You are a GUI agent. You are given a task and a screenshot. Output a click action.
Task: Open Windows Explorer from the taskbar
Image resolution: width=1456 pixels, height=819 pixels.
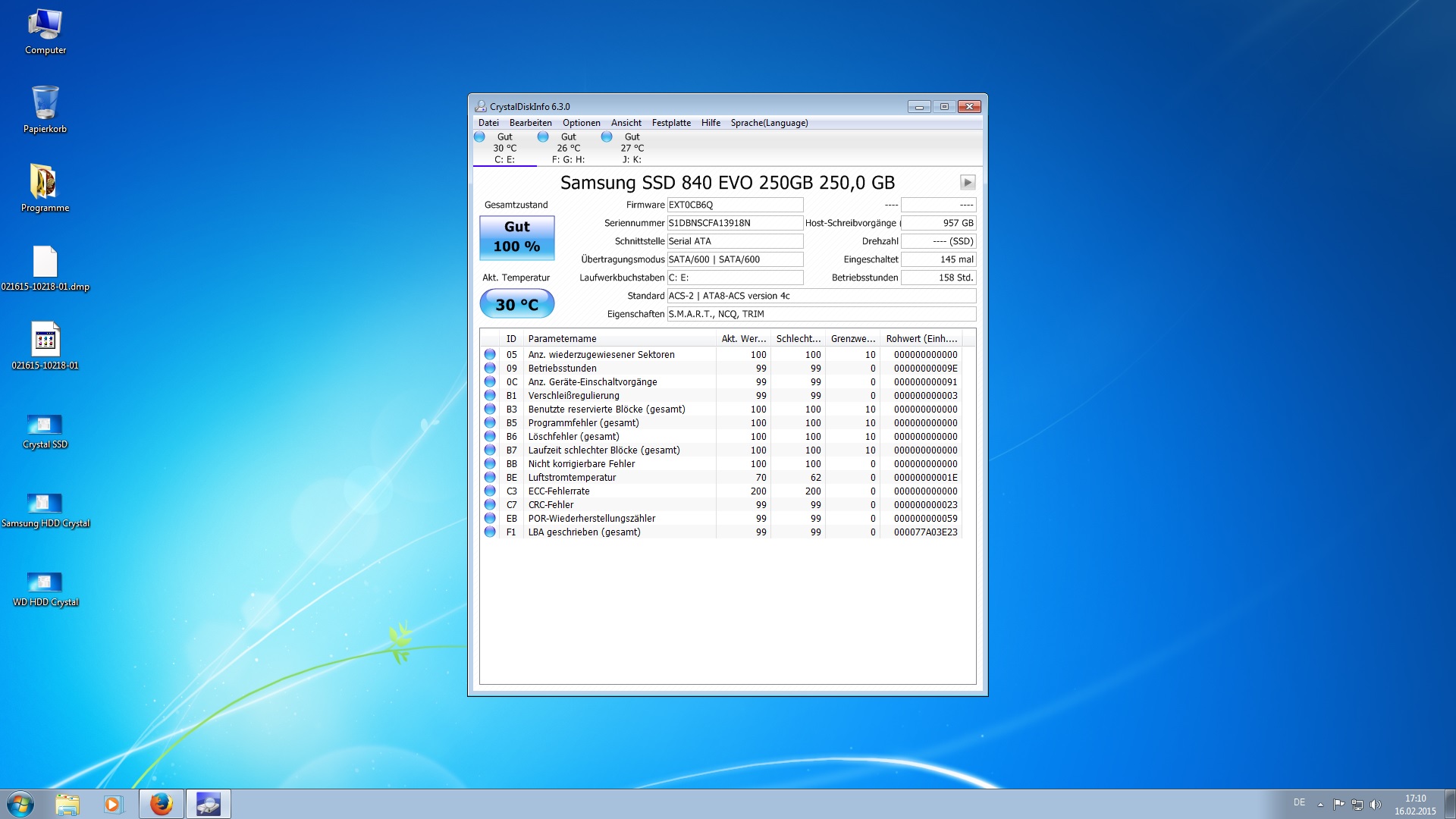point(67,804)
